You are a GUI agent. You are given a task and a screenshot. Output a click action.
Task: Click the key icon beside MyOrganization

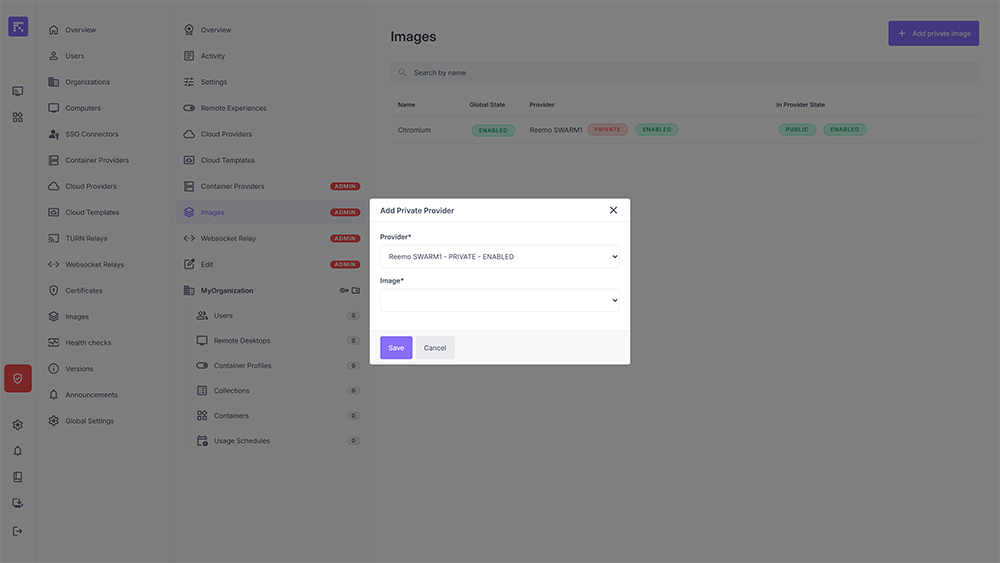point(343,291)
